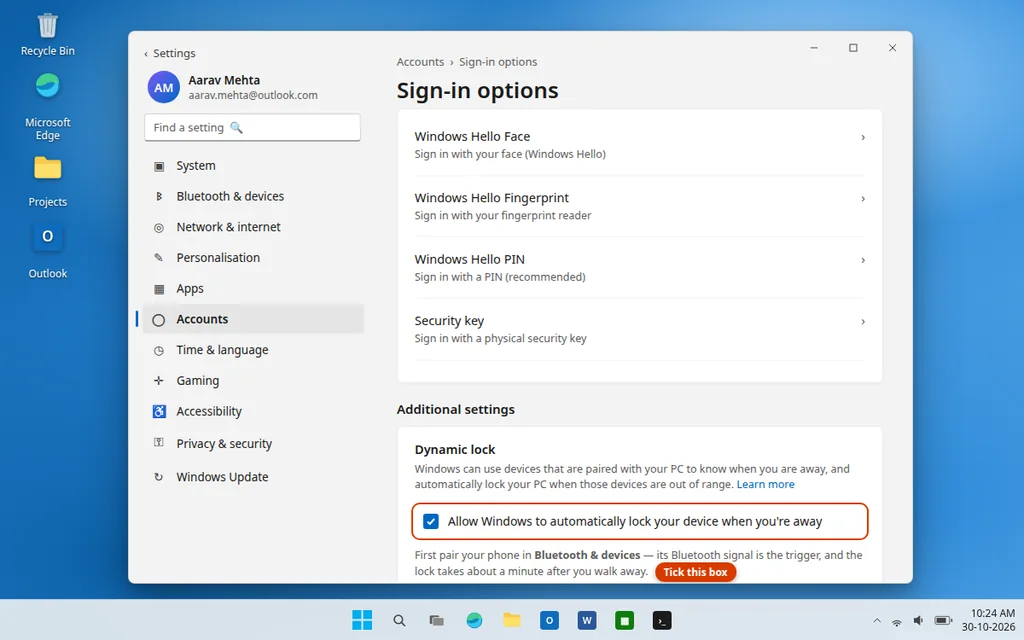Click the Accounts circle icon

(159, 319)
